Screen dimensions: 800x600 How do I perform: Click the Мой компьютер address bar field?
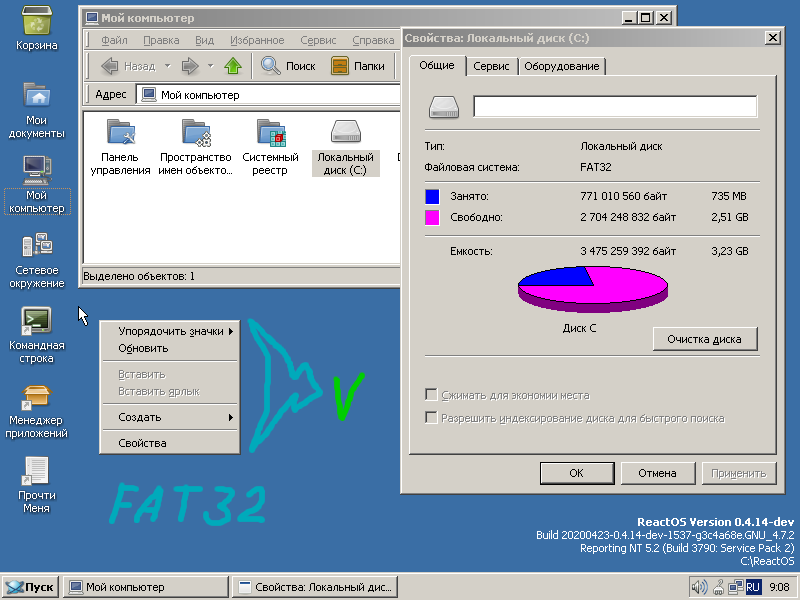pos(268,94)
